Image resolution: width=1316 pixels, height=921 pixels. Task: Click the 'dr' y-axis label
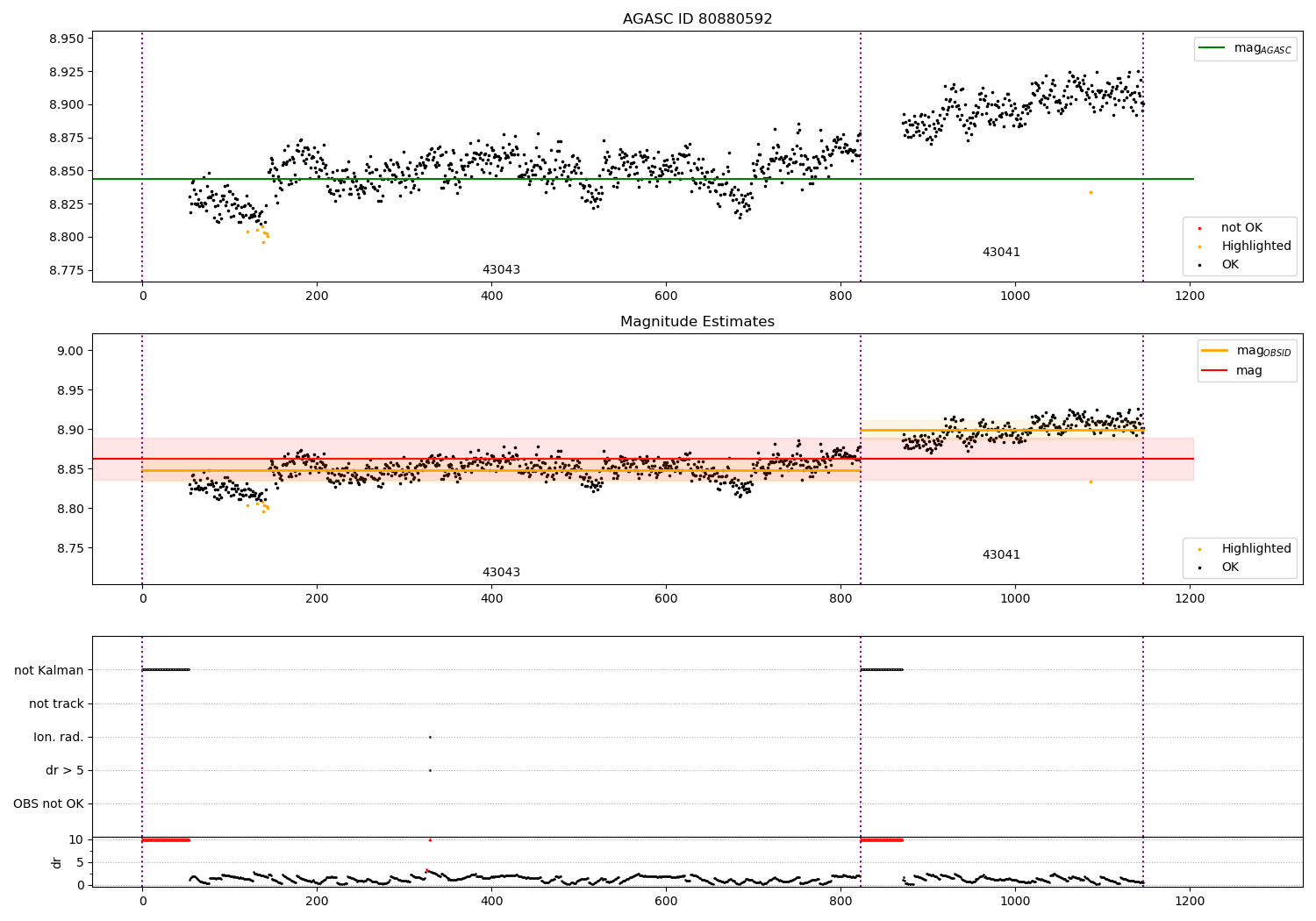point(57,862)
